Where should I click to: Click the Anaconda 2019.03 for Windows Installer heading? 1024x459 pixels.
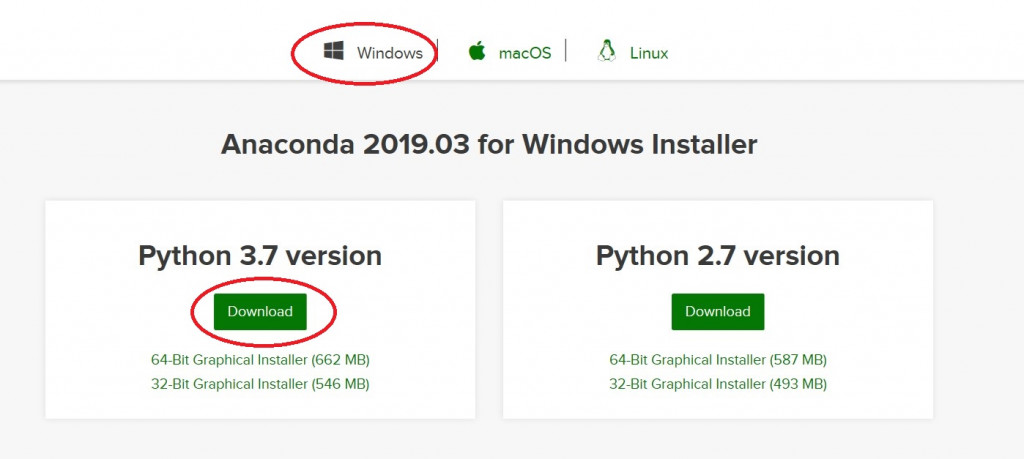(489, 144)
